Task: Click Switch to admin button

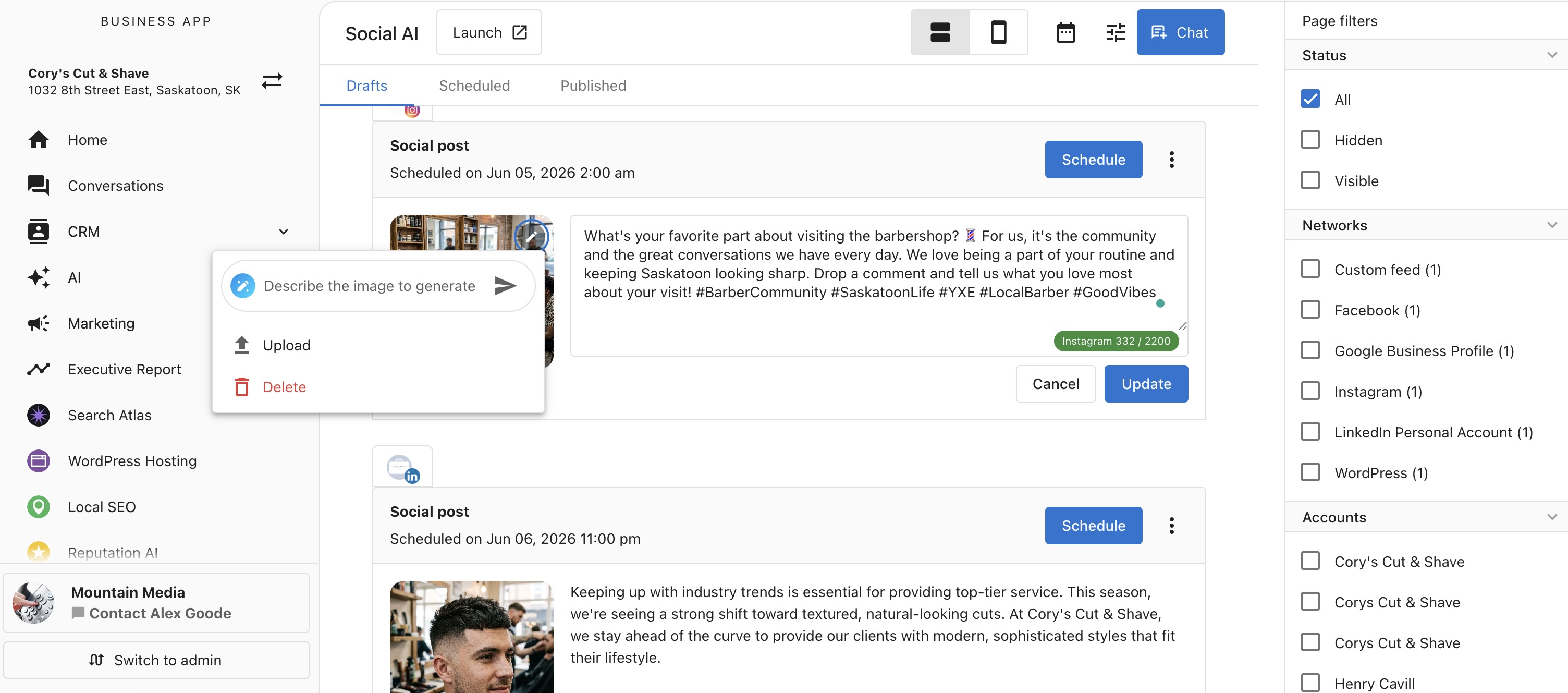Action: click(156, 660)
